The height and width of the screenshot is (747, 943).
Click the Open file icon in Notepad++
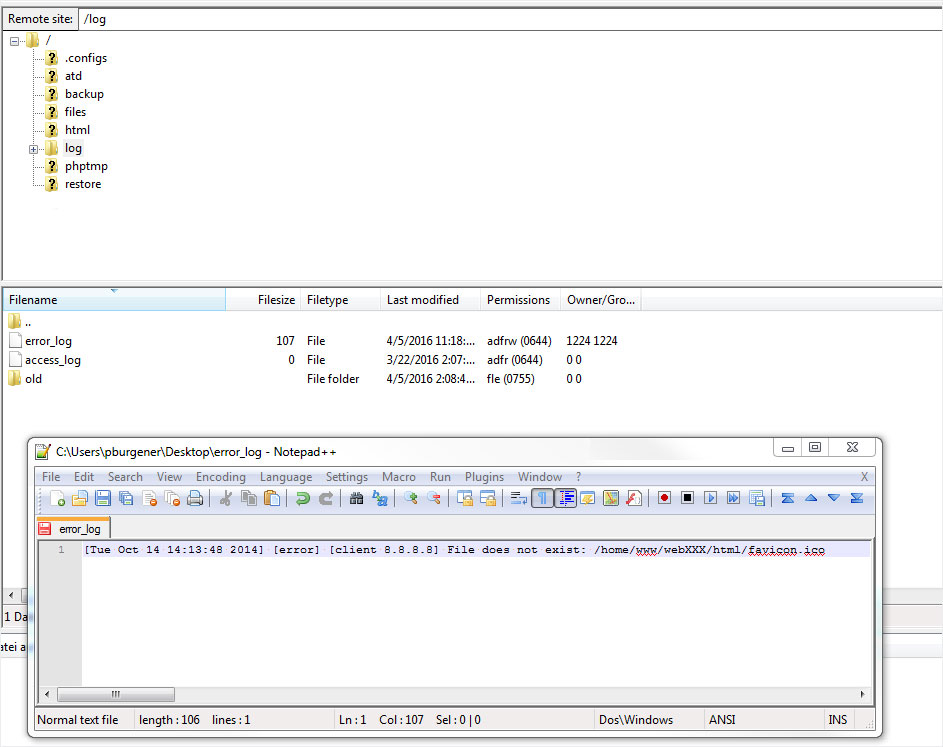[x=80, y=498]
